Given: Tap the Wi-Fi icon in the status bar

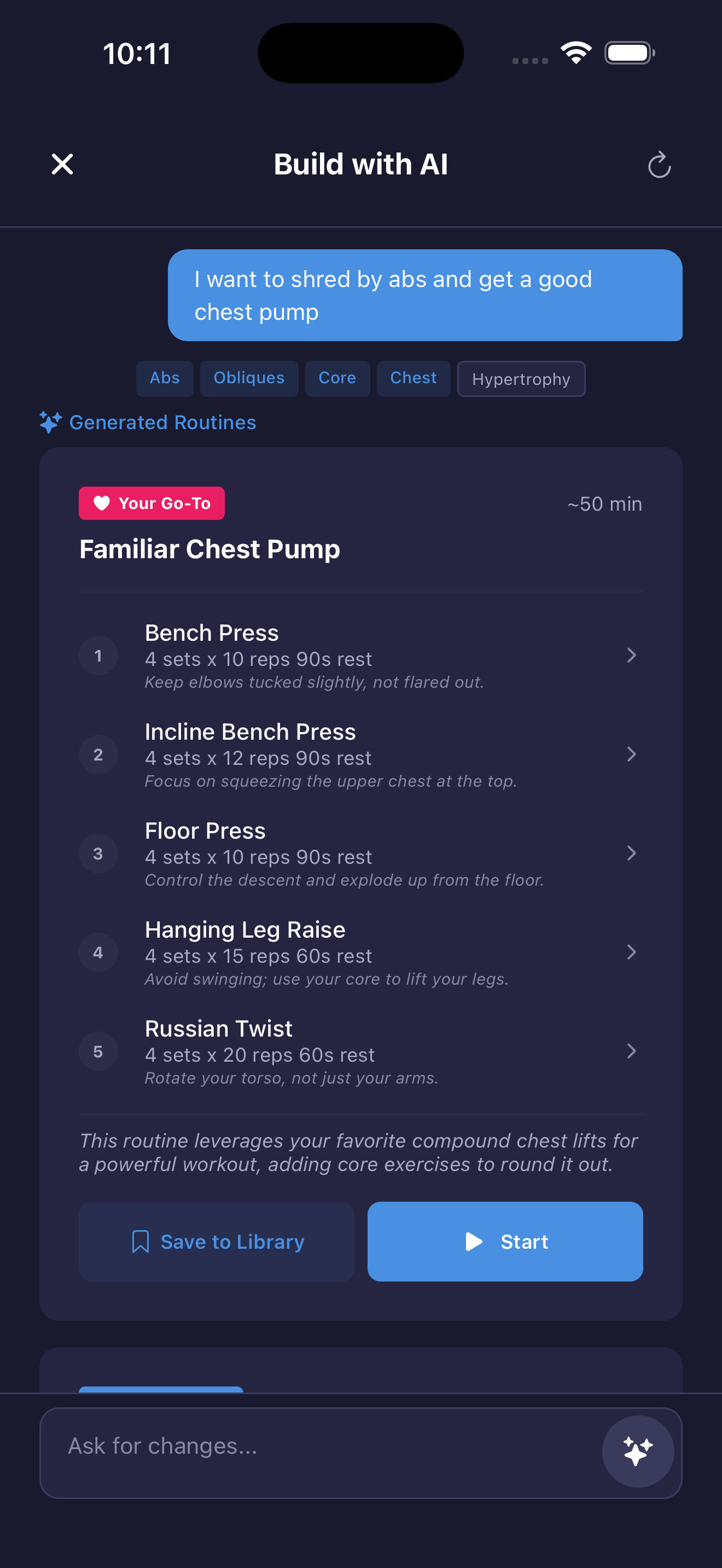Looking at the screenshot, I should click(x=576, y=52).
